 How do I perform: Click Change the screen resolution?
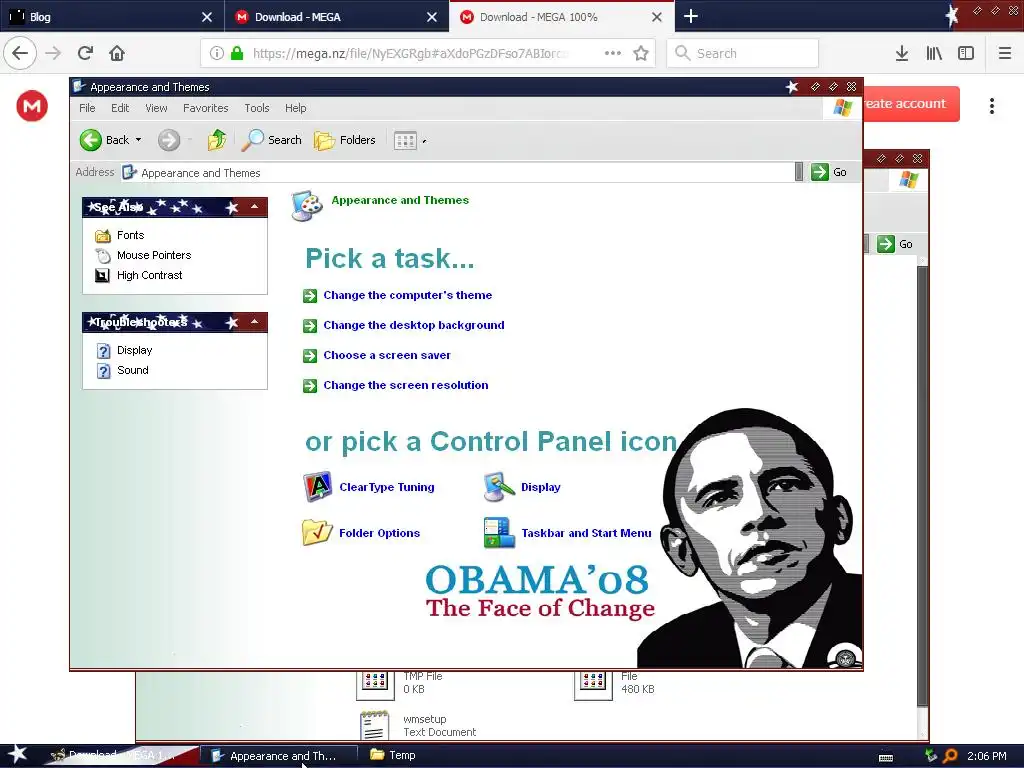[x=406, y=385]
